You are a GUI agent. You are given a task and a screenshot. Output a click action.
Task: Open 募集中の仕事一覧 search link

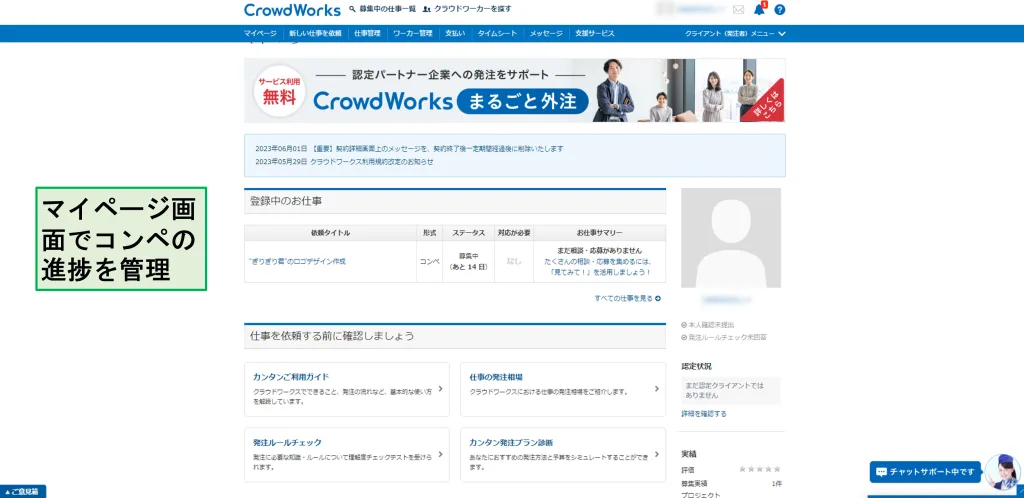click(x=383, y=9)
